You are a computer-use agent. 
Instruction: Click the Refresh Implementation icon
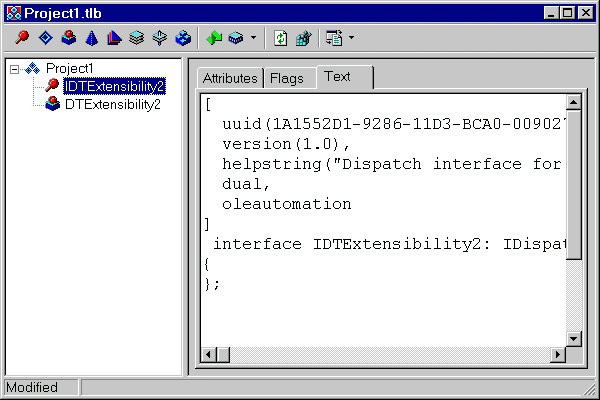click(281, 39)
